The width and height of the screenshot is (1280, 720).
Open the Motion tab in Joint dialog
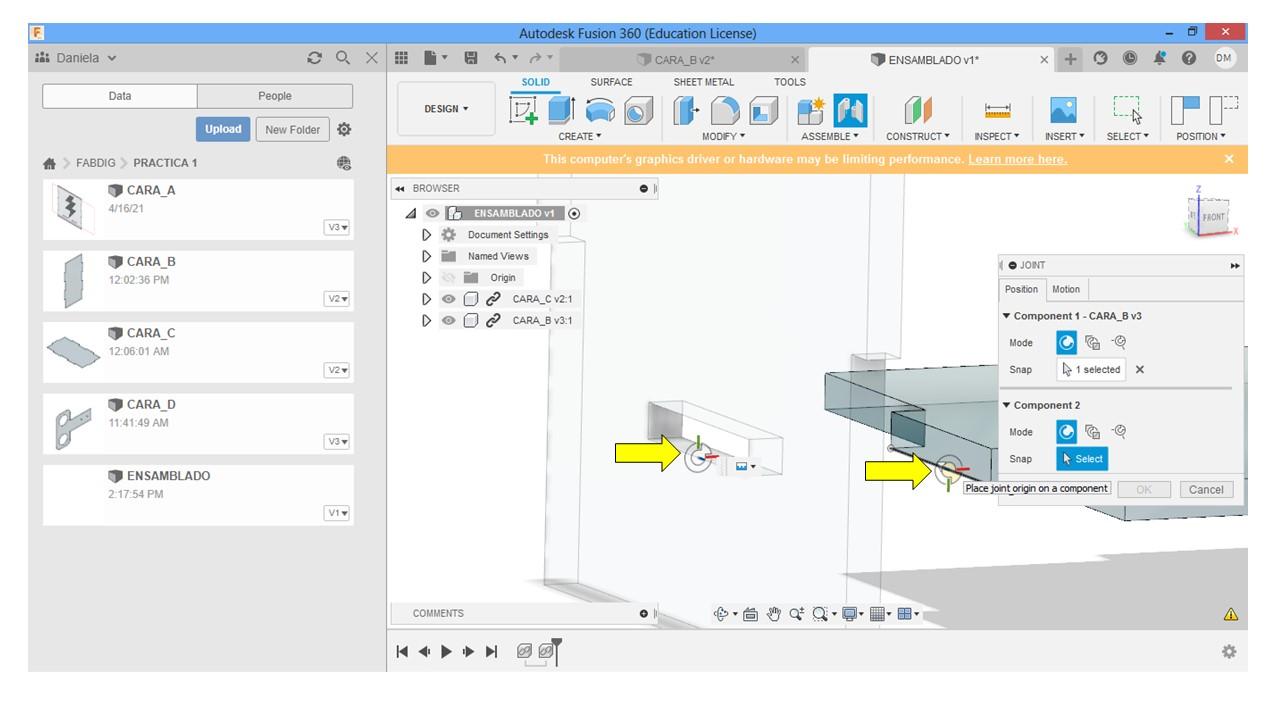tap(1066, 289)
